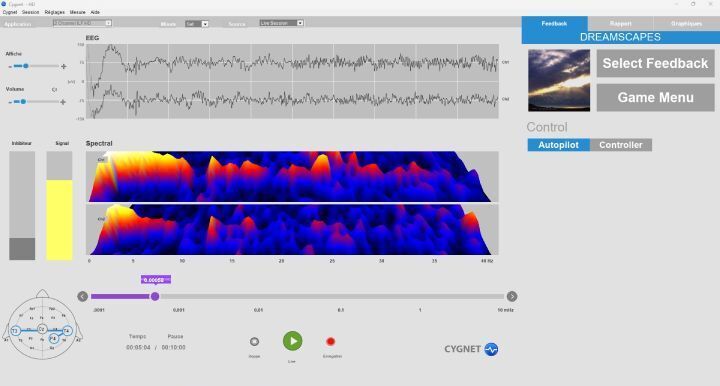
Task: Increase Volume with plus icon
Action: [x=63, y=102]
